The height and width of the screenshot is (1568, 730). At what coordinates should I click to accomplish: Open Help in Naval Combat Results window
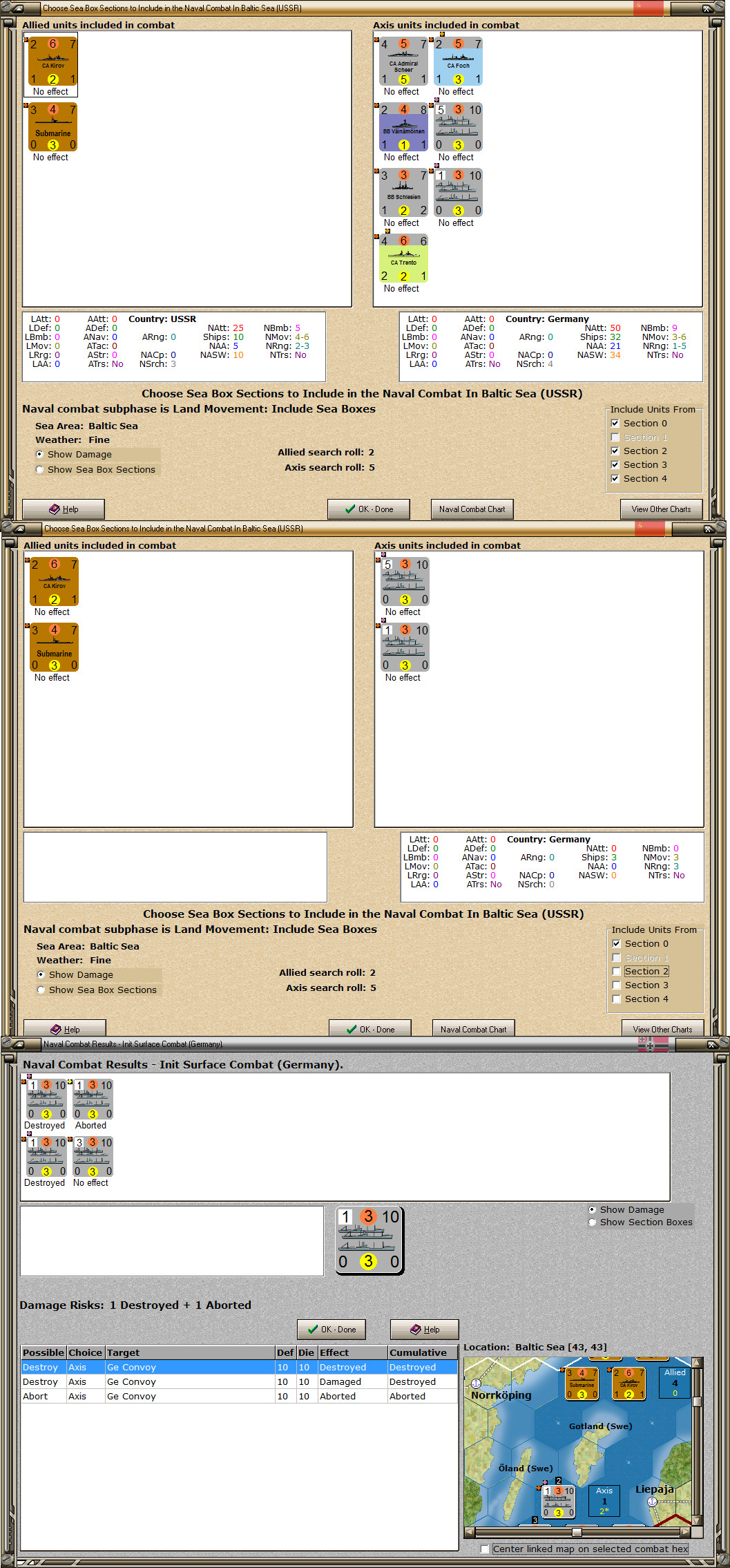click(425, 1329)
